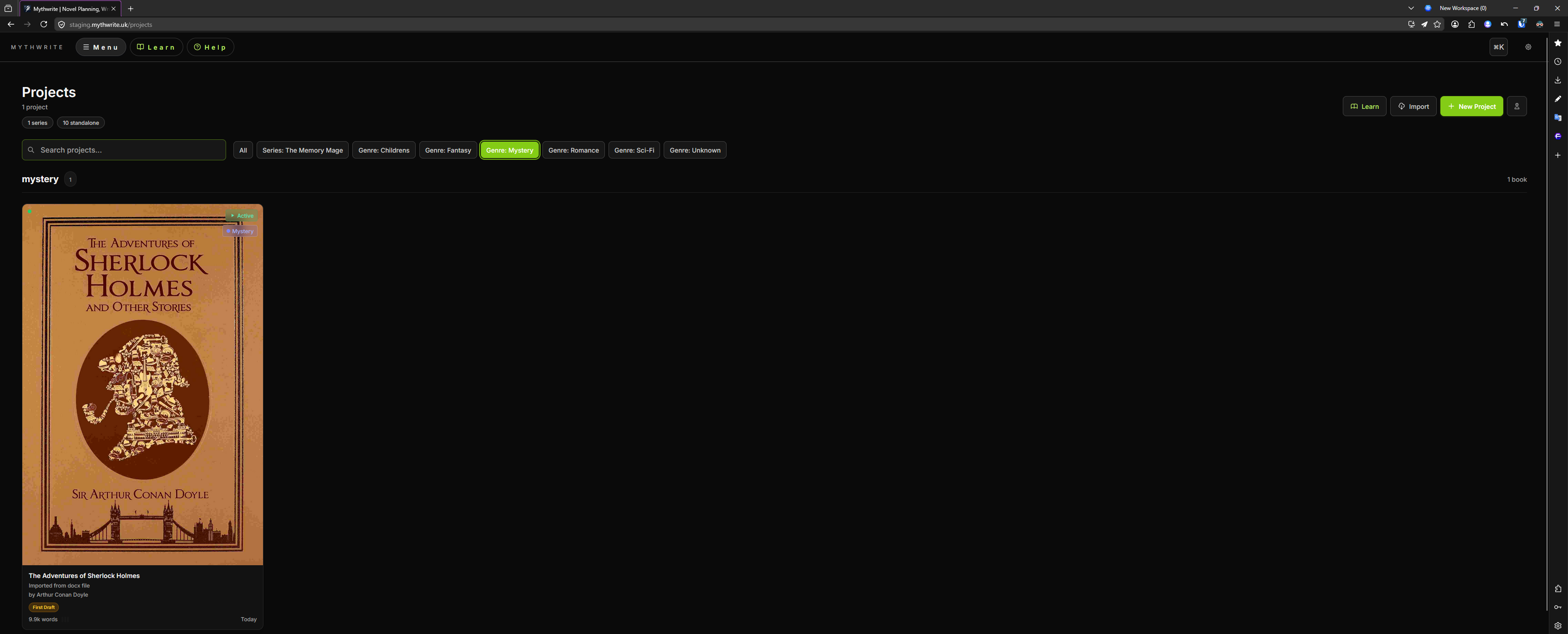Open the purple hexagon sidebar panel
1568x634 pixels.
pyautogui.click(x=1558, y=136)
